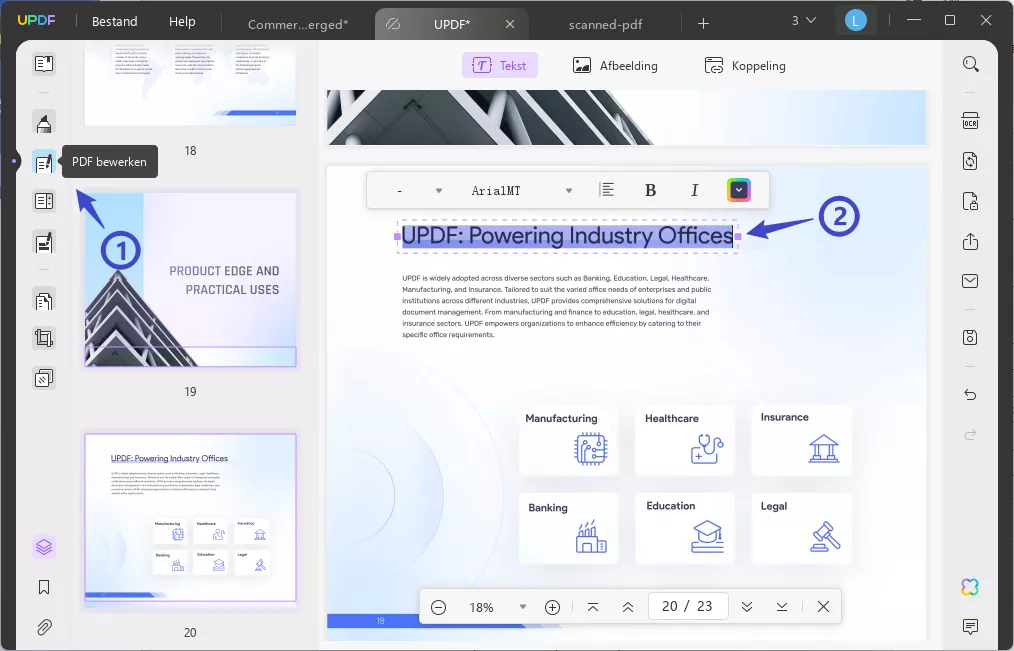Viewport: 1014px width, 651px height.
Task: Click the Banking card in the document
Action: pos(568,528)
